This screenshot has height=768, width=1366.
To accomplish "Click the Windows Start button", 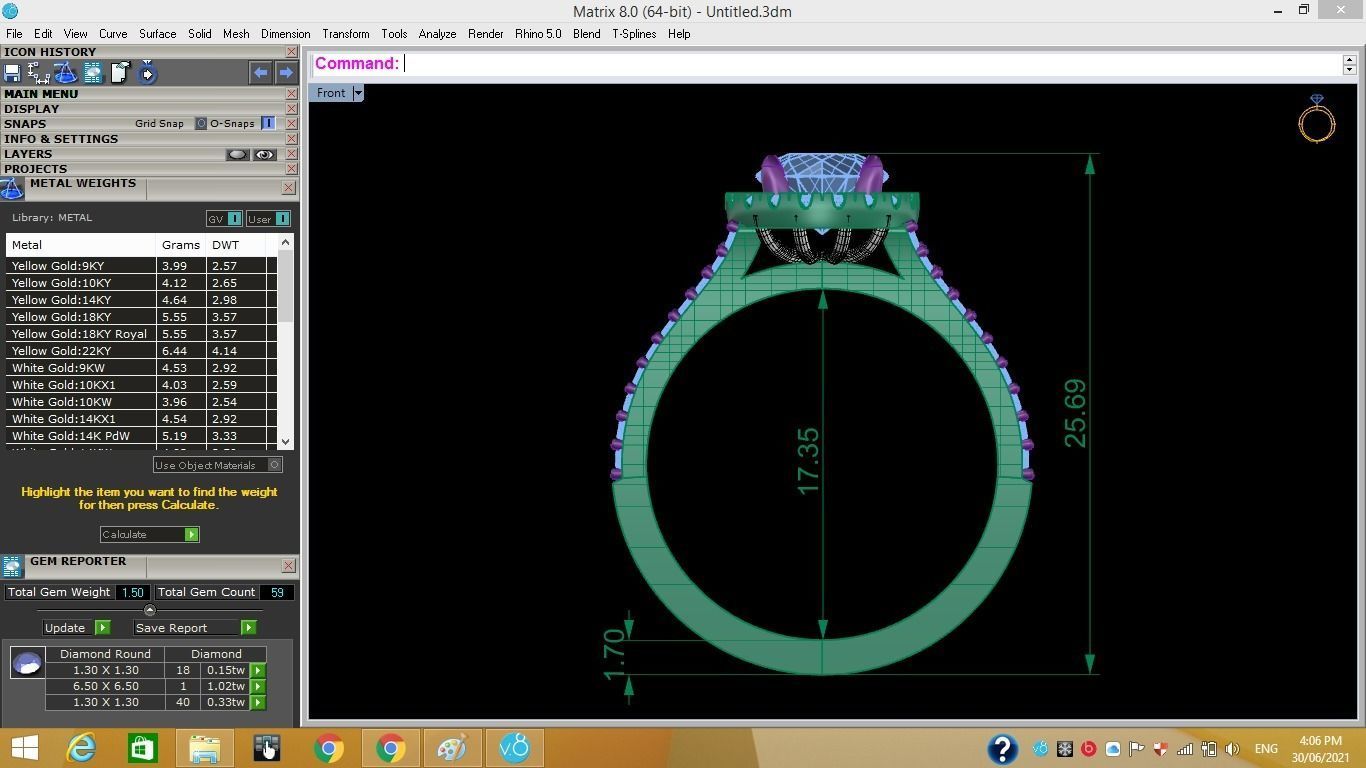I will point(24,748).
